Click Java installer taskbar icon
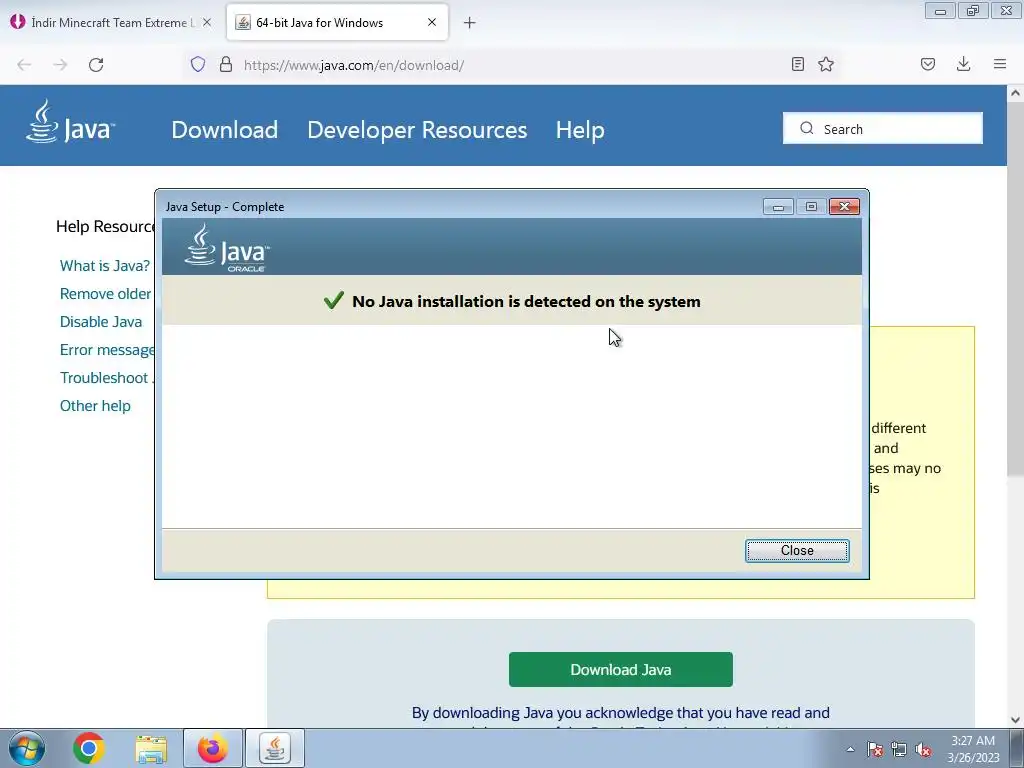The image size is (1024, 768). (x=275, y=748)
